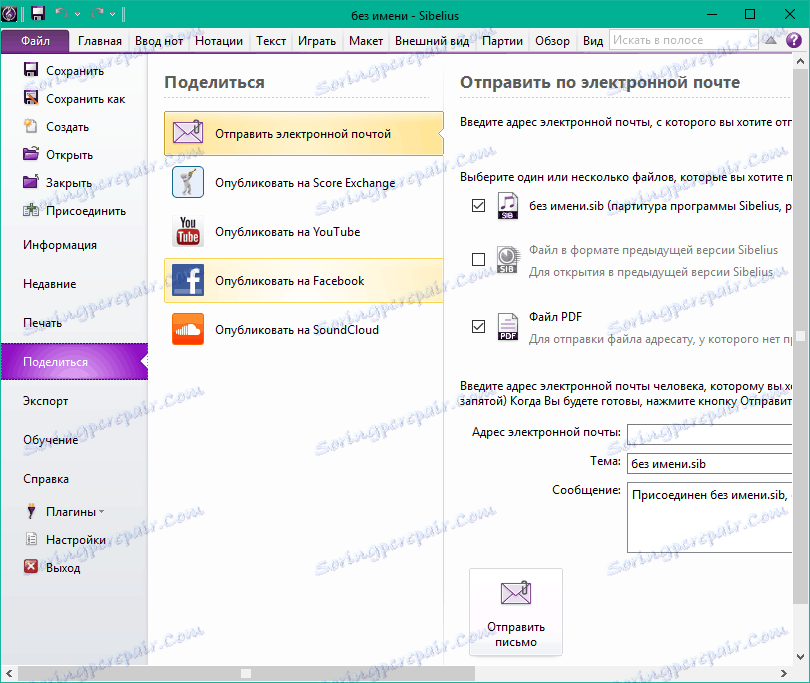810x683 pixels.
Task: Click the без имени.sib score file icon
Action: pyautogui.click(x=508, y=206)
